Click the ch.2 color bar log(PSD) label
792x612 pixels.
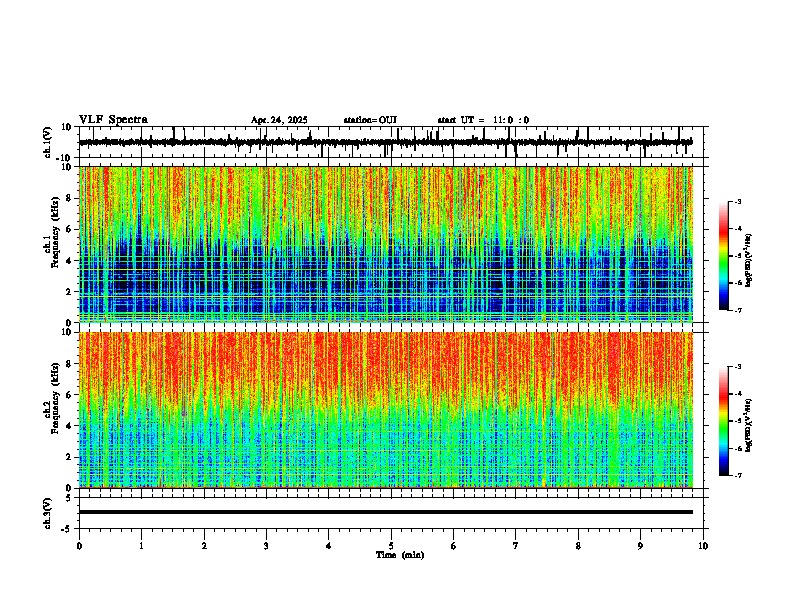749,425
